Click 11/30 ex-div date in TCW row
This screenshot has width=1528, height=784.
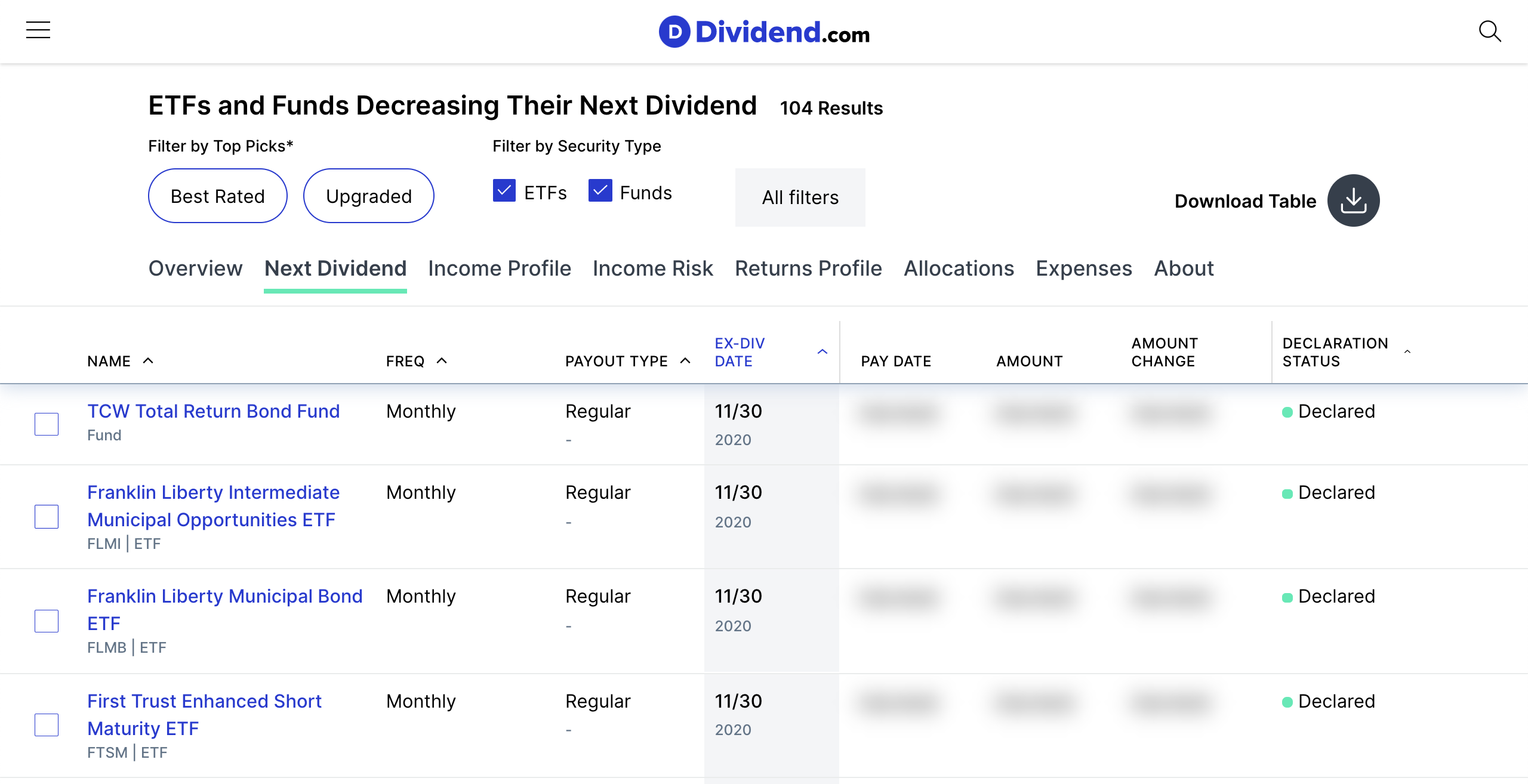[738, 411]
